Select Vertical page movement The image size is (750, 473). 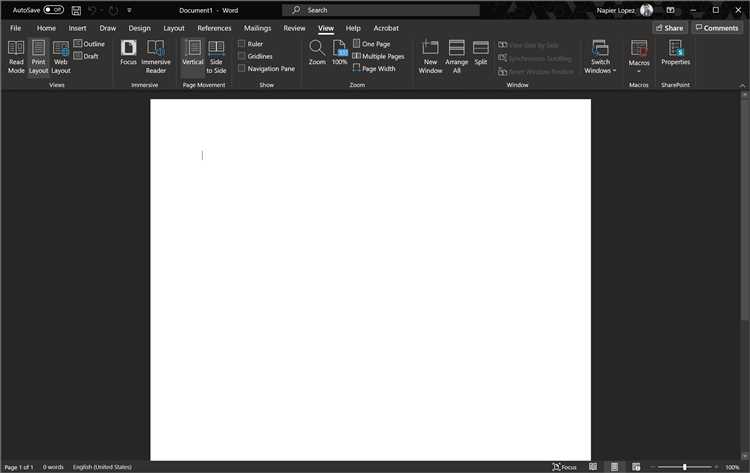[193, 57]
